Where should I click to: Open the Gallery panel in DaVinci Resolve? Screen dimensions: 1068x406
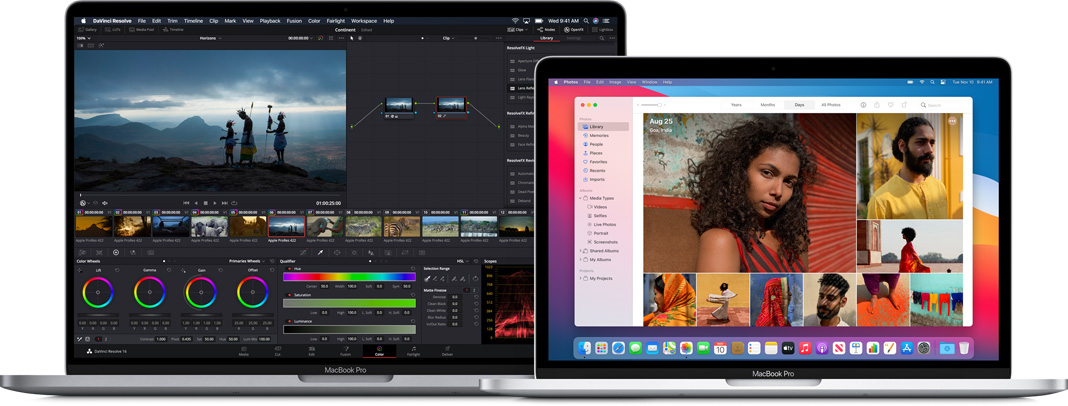(88, 30)
